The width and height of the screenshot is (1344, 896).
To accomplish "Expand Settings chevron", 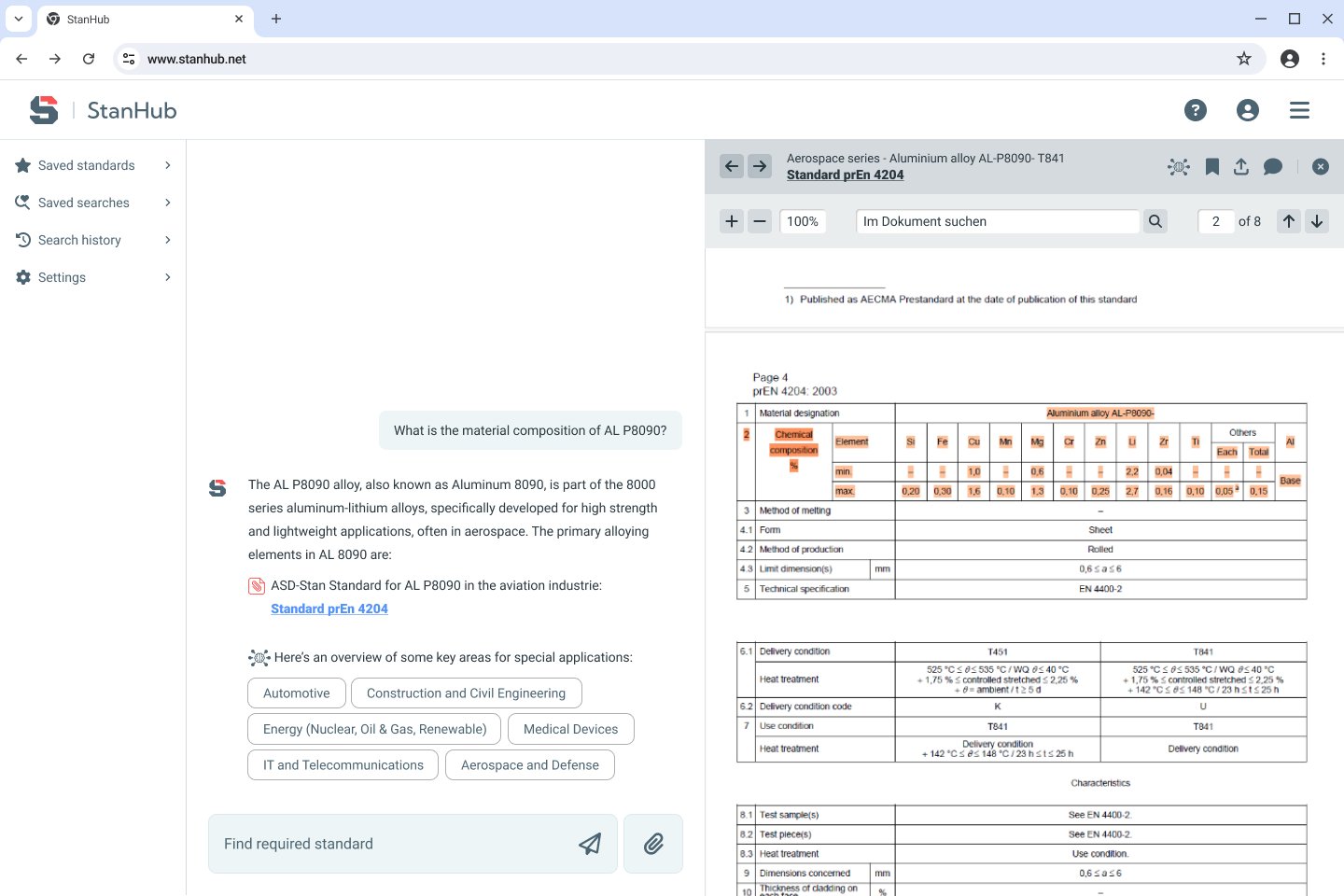I will click(x=168, y=277).
